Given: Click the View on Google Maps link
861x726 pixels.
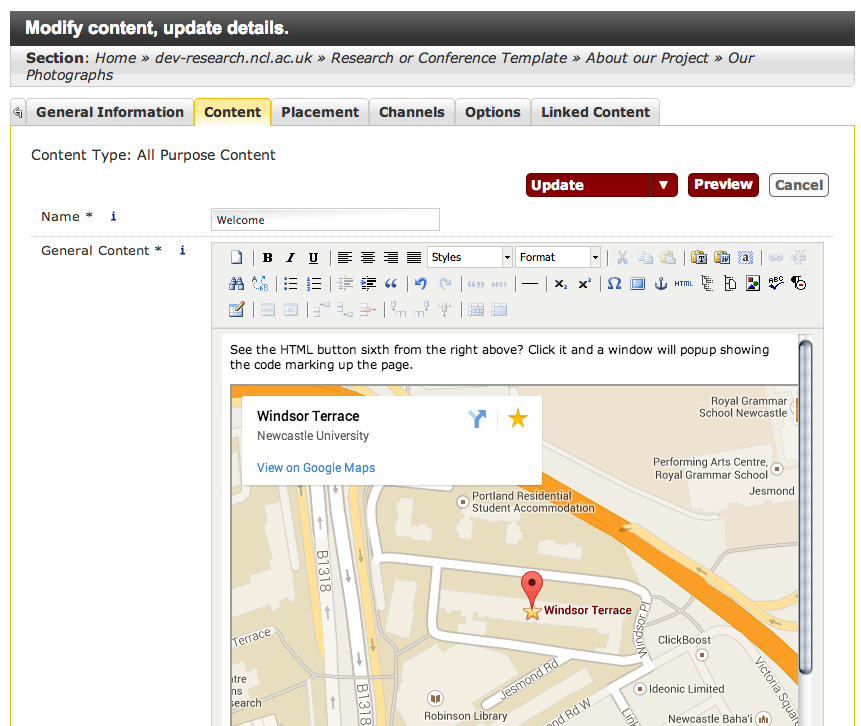Looking at the screenshot, I should pos(316,468).
